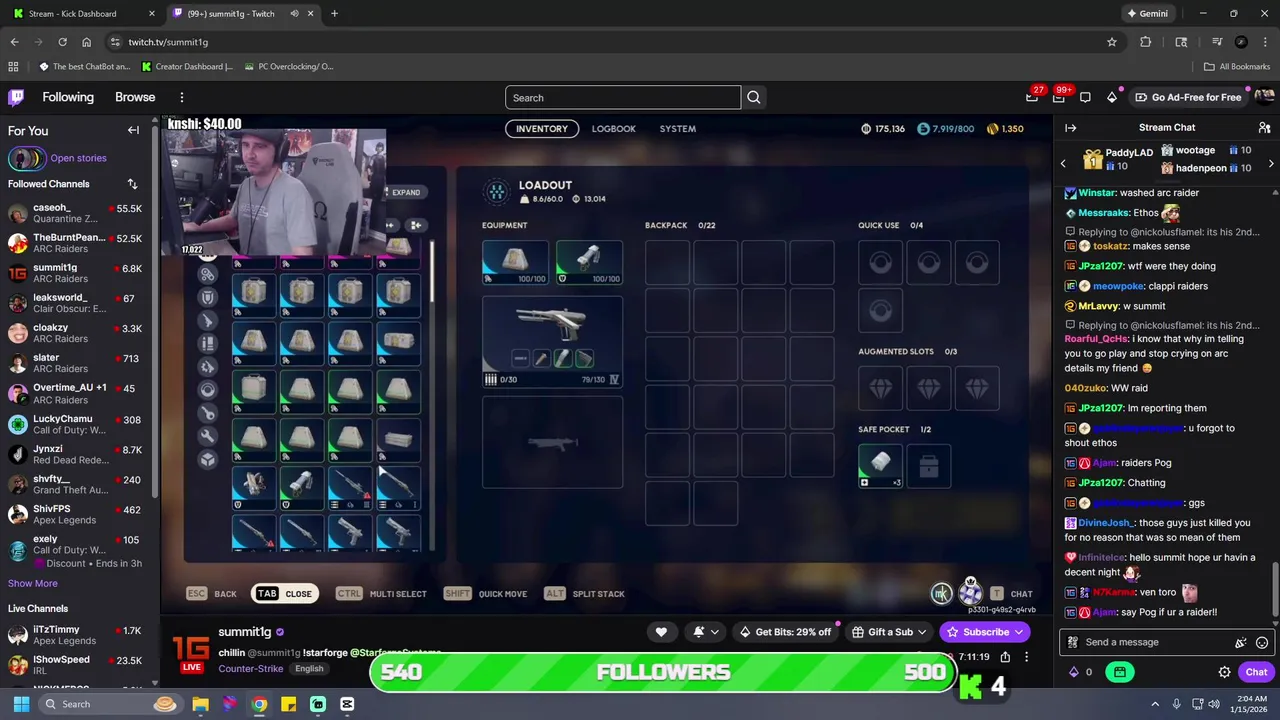Focus the Twitch Search input field

pyautogui.click(x=623, y=97)
